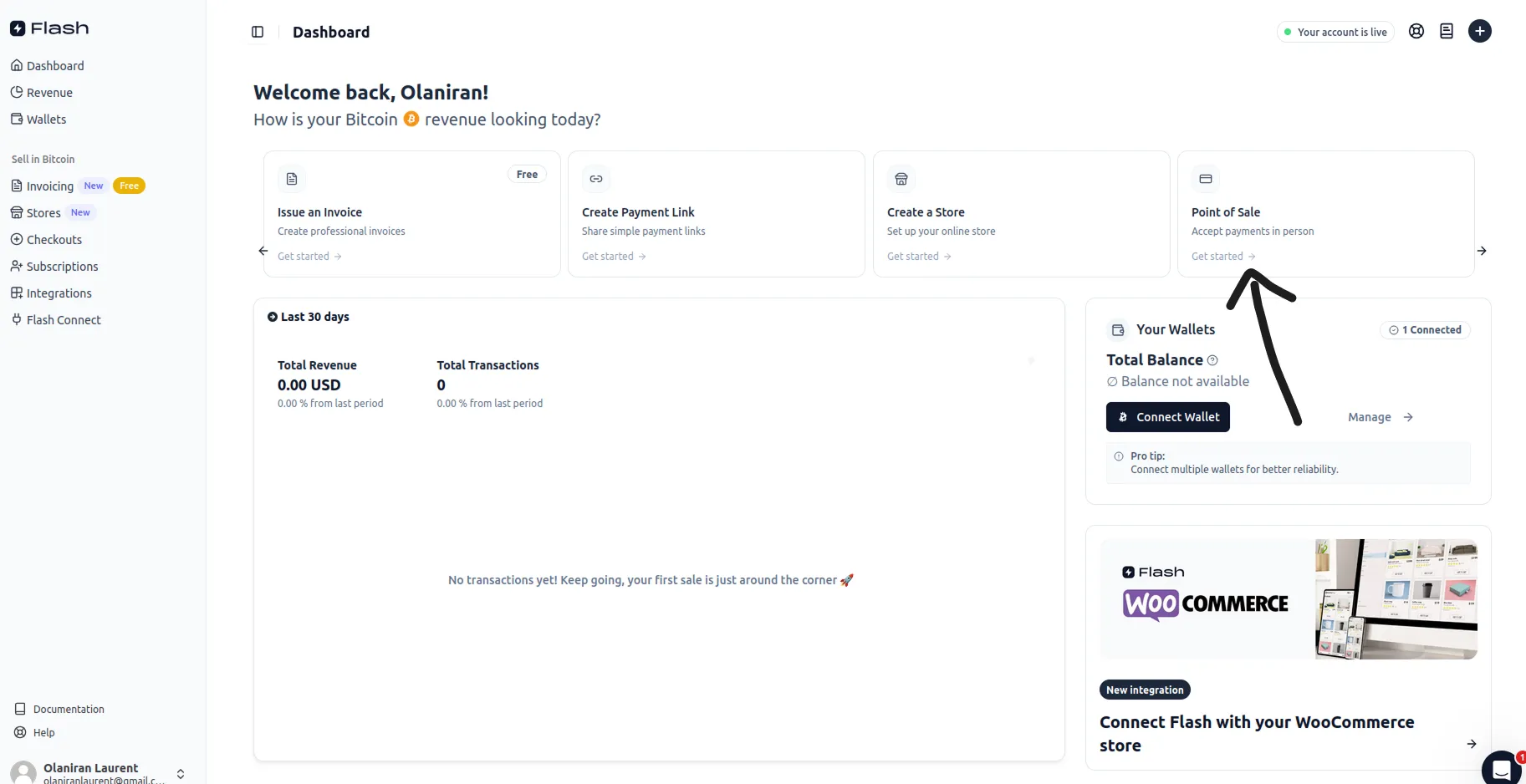The image size is (1526, 784).
Task: Open the WooCommerce integration banner image
Action: pyautogui.click(x=1288, y=599)
